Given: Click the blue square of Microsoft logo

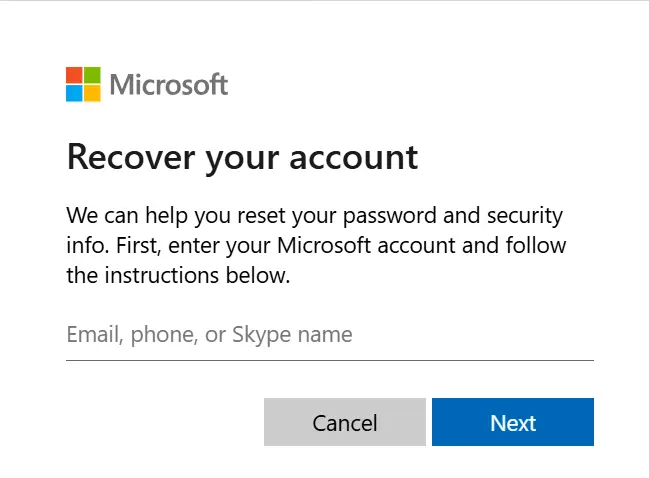Looking at the screenshot, I should tap(74, 93).
